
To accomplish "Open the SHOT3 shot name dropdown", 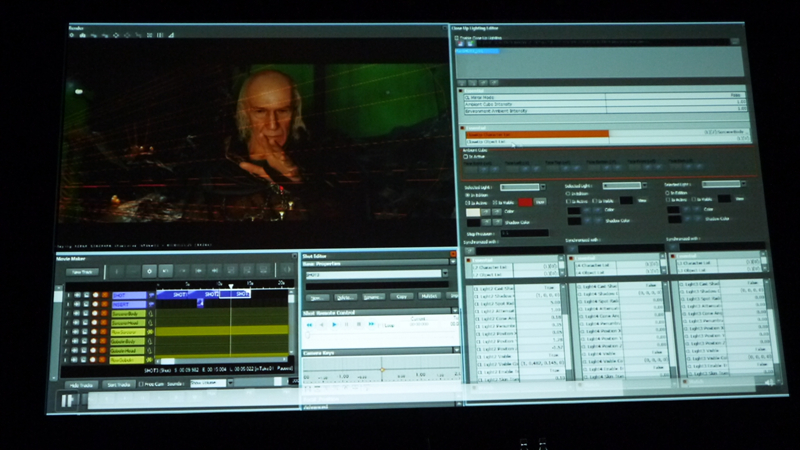I will click(445, 274).
